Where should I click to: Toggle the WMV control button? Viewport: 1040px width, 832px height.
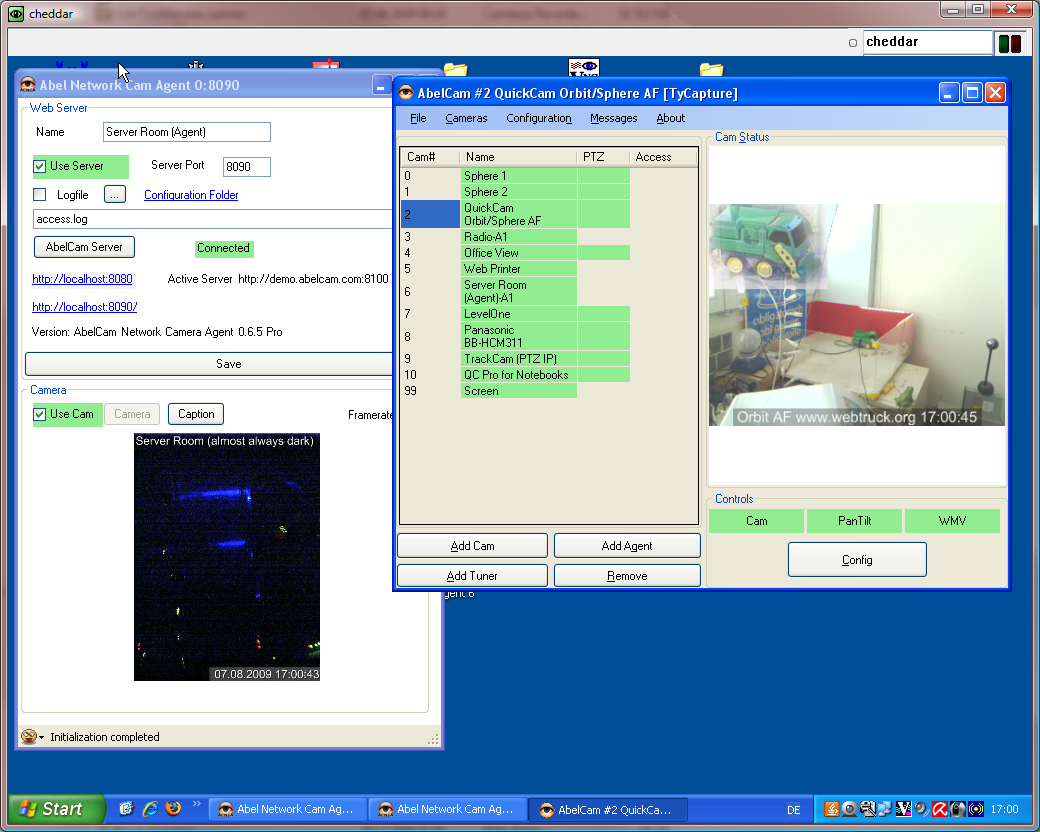(x=952, y=521)
